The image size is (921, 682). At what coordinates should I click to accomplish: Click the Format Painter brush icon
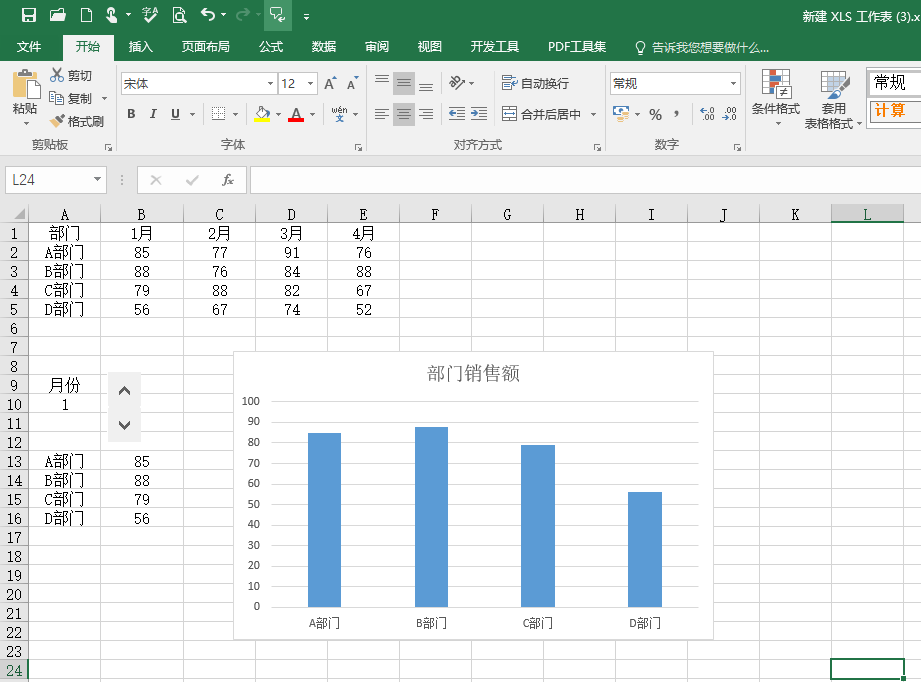point(57,121)
